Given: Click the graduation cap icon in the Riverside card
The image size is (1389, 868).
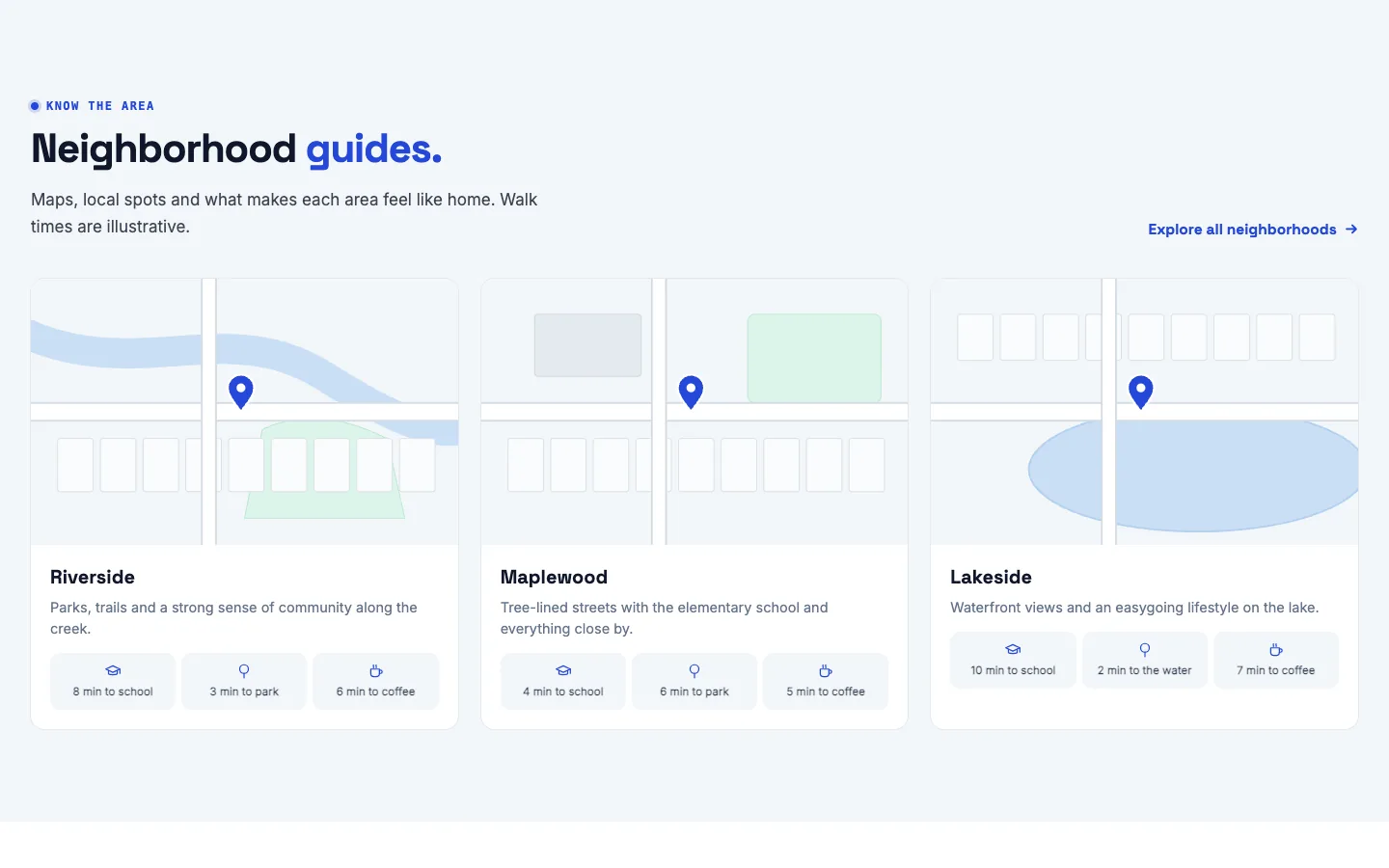Looking at the screenshot, I should click(113, 671).
